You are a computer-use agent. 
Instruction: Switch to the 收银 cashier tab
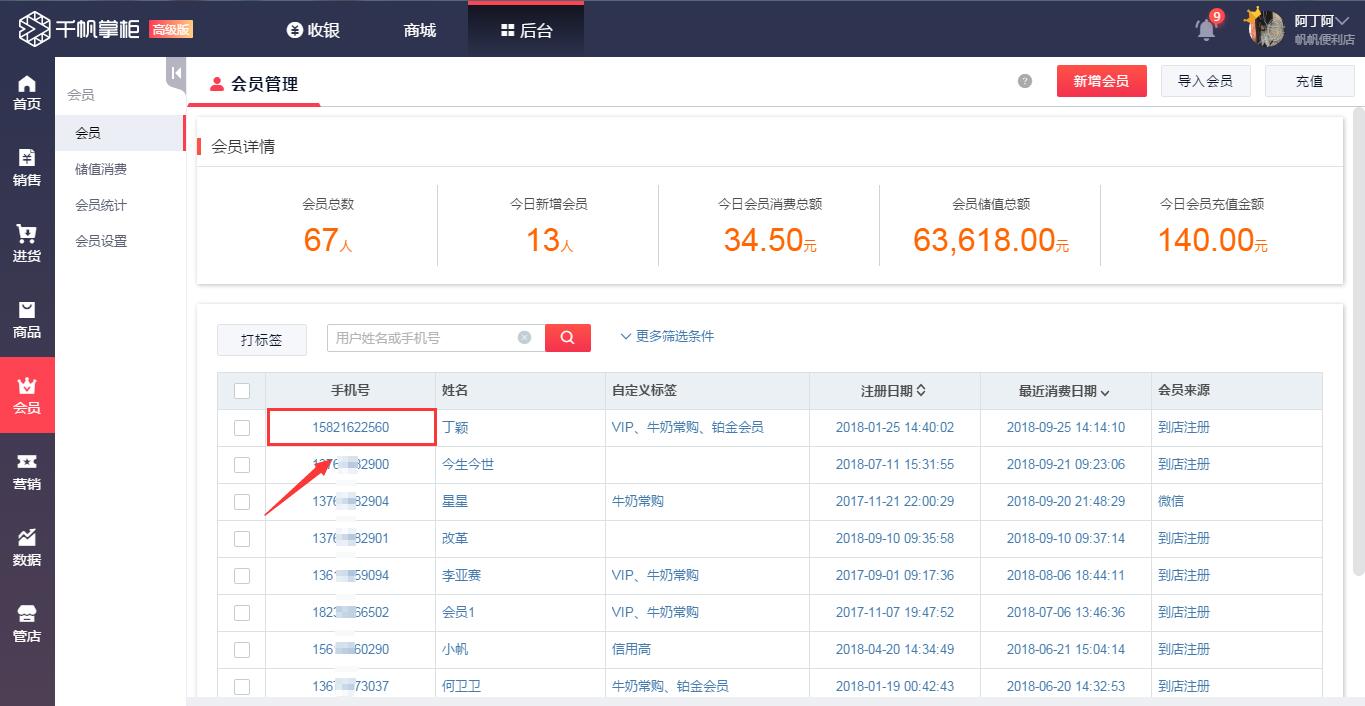click(313, 30)
